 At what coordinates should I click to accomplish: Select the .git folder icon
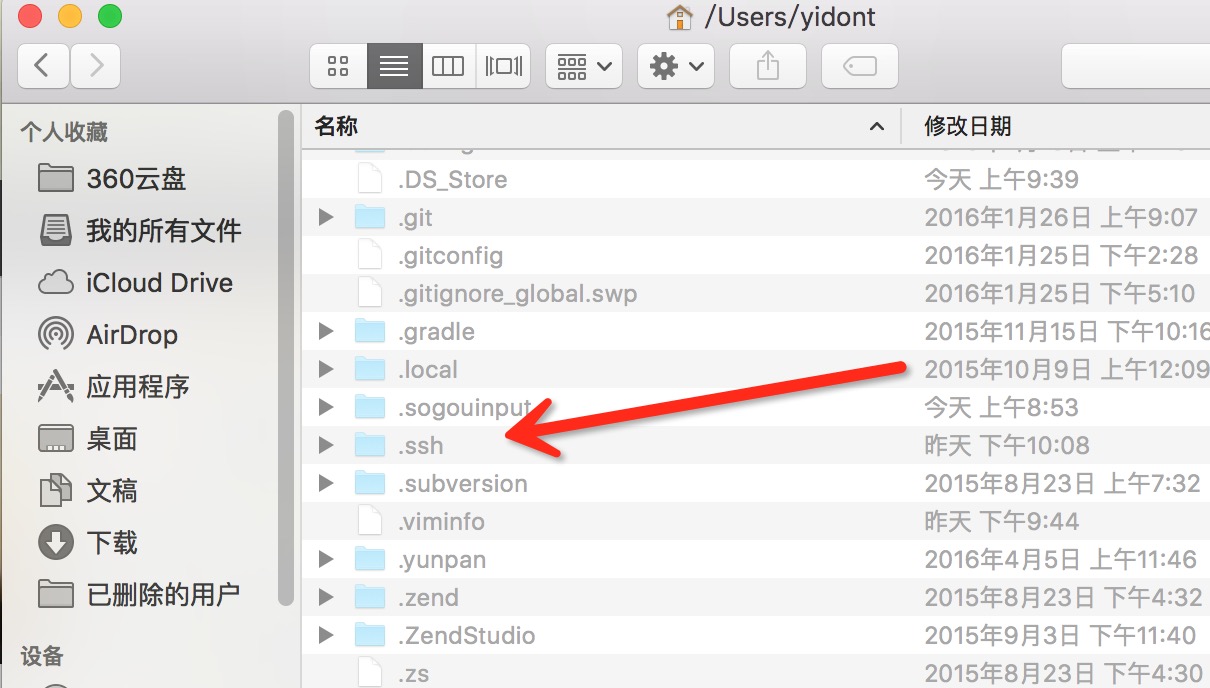click(370, 217)
